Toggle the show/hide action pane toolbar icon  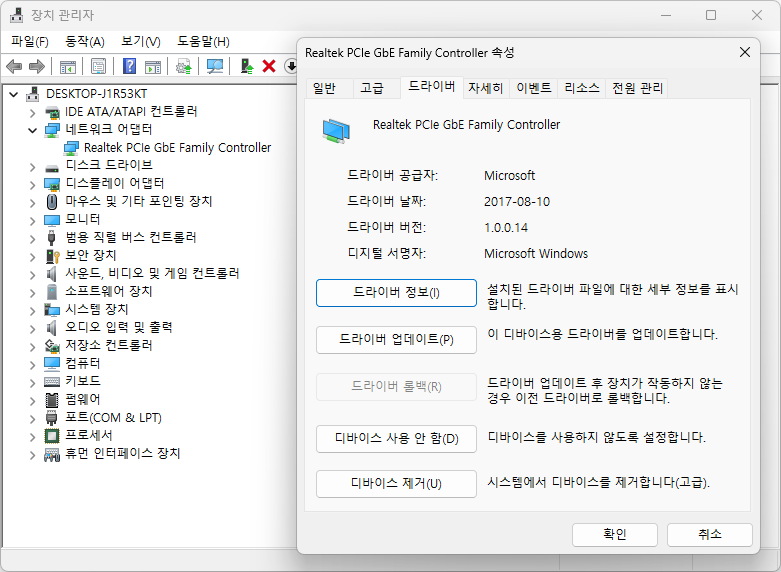[153, 66]
